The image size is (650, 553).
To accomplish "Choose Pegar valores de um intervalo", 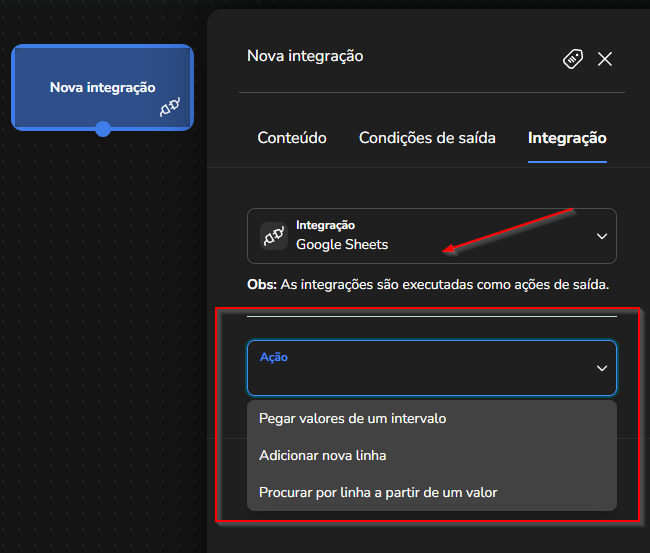I will pyautogui.click(x=432, y=419).
